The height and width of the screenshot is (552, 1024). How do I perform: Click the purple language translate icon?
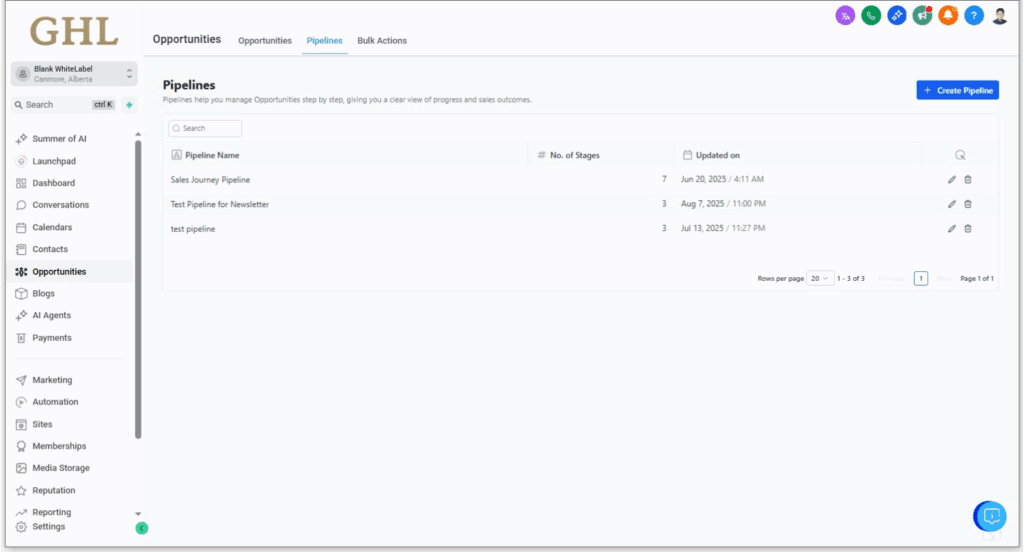pos(845,16)
